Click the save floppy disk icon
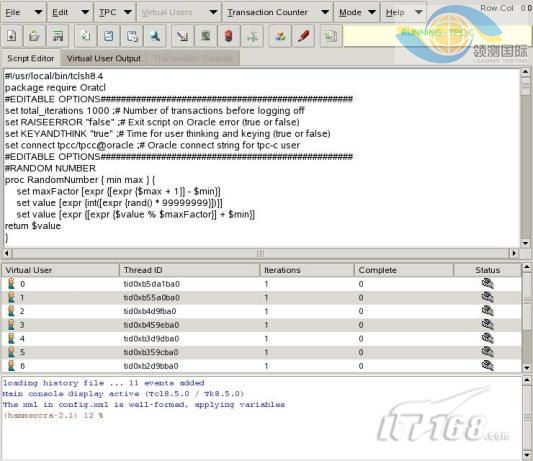 57,35
